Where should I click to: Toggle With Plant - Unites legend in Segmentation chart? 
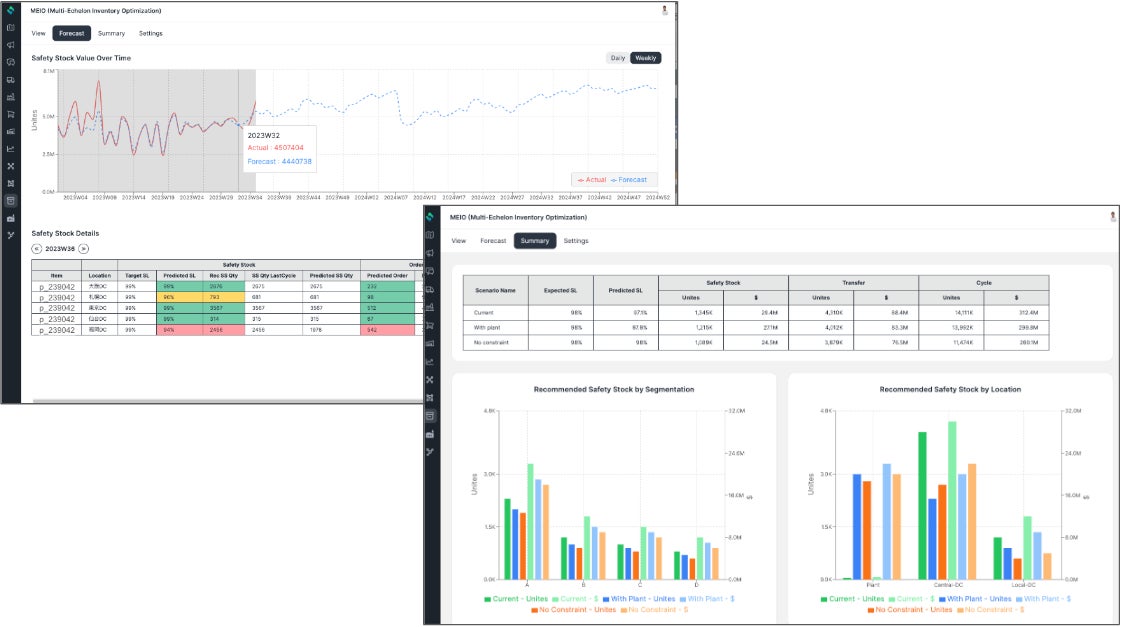[x=639, y=599]
